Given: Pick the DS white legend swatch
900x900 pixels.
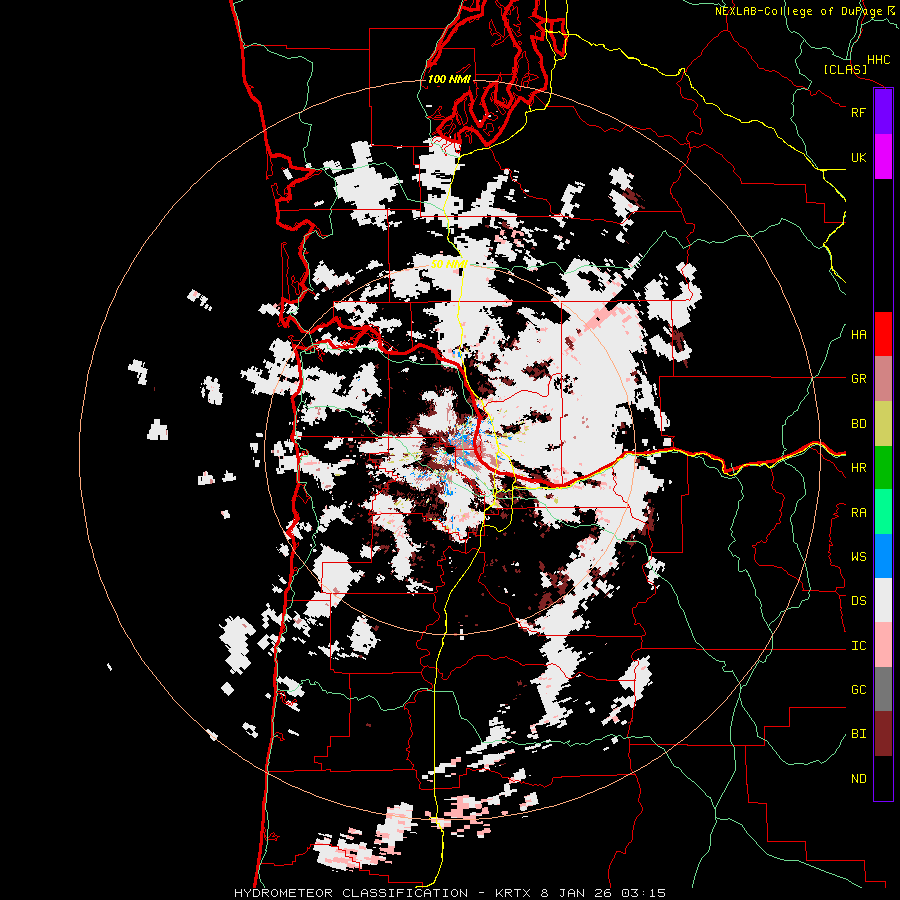Looking at the screenshot, I should coord(883,600).
